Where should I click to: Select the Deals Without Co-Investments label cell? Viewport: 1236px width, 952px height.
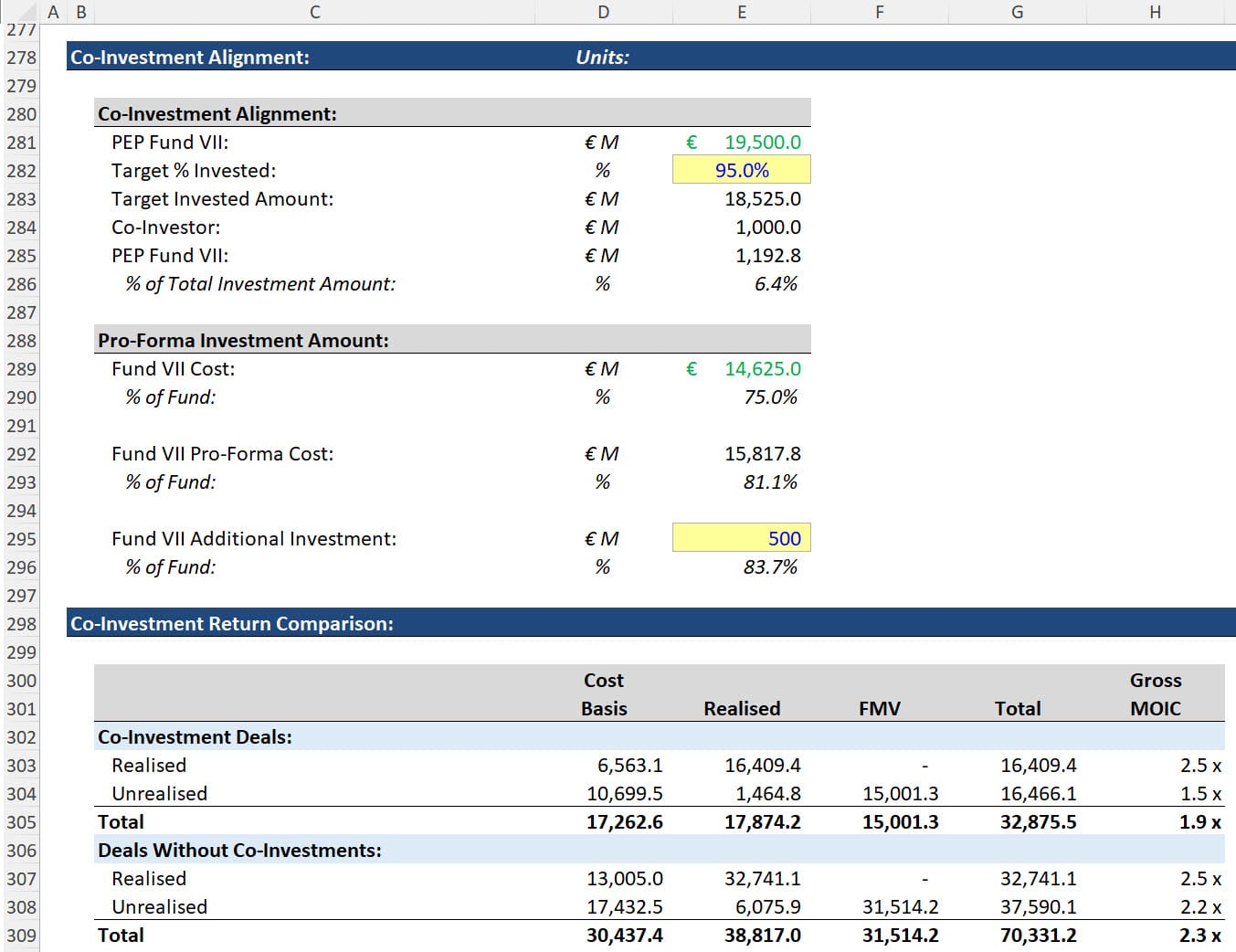tap(239, 850)
